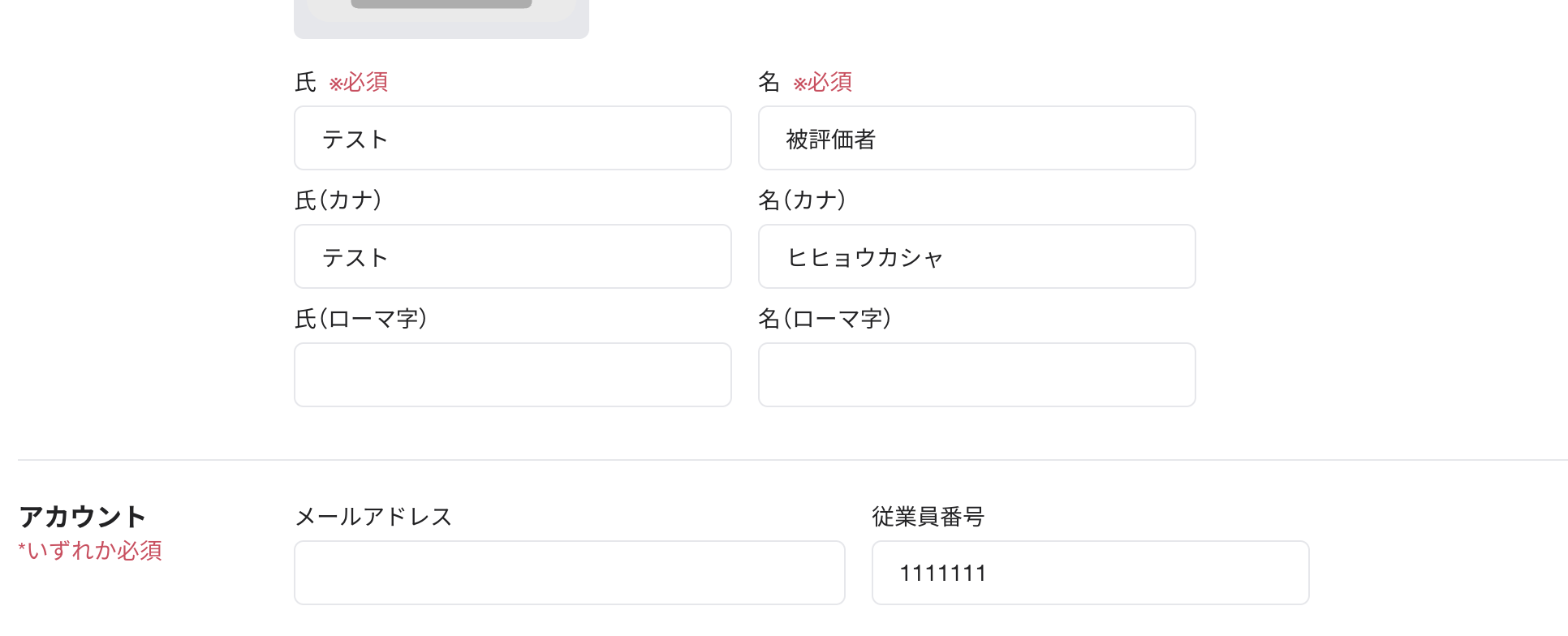1568x636 pixels.
Task: Click the 氏 input containing テスト
Action: (x=511, y=138)
